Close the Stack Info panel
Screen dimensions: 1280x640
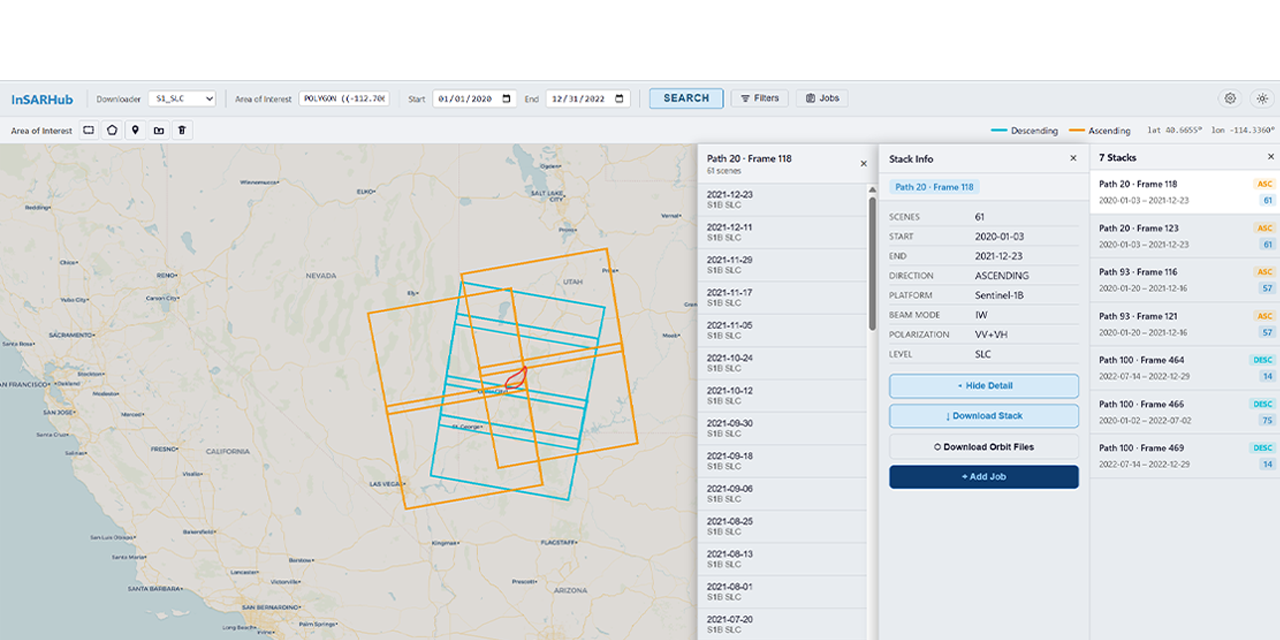(1073, 158)
